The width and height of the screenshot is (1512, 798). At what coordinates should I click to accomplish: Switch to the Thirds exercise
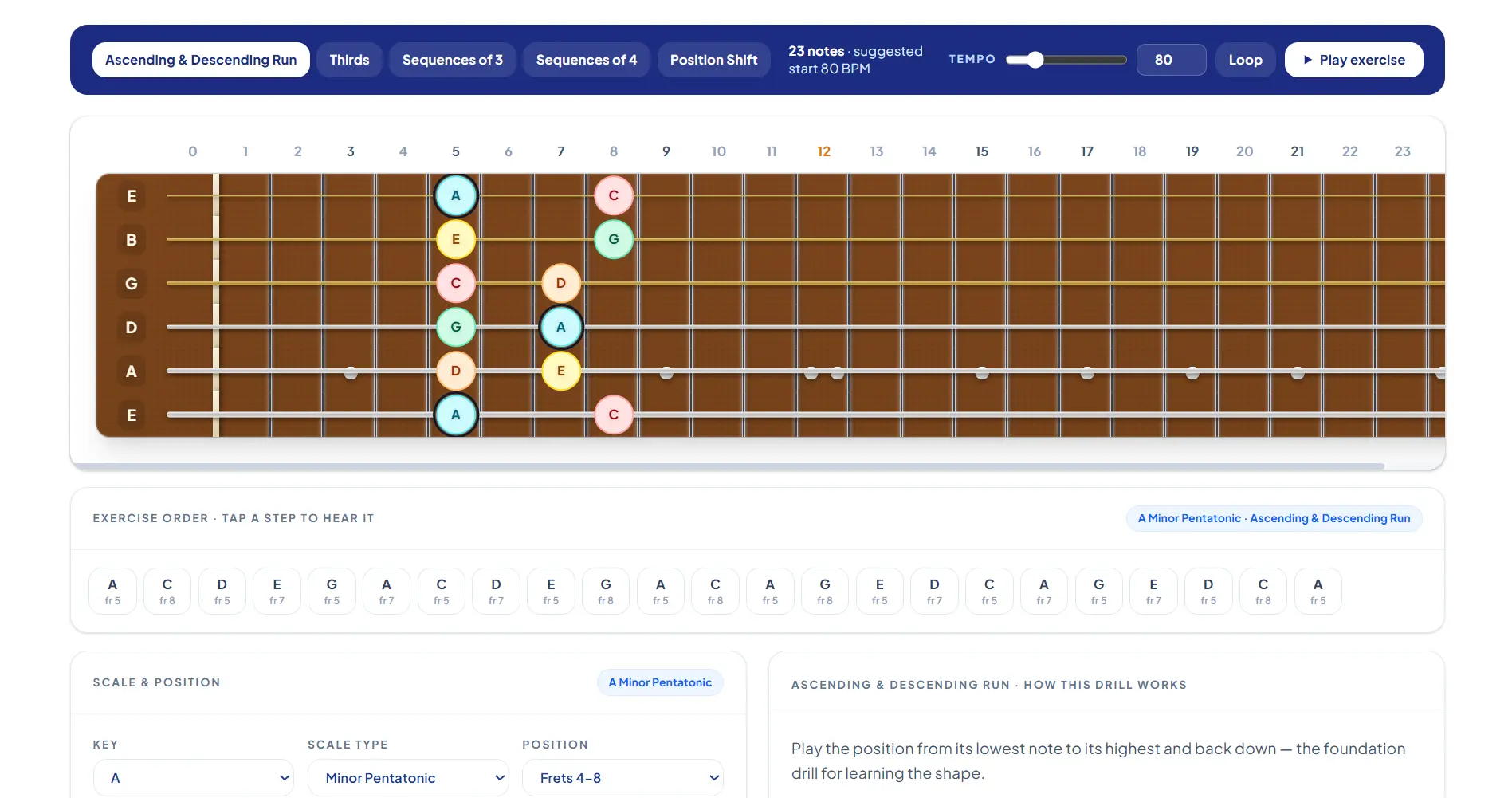(x=349, y=60)
